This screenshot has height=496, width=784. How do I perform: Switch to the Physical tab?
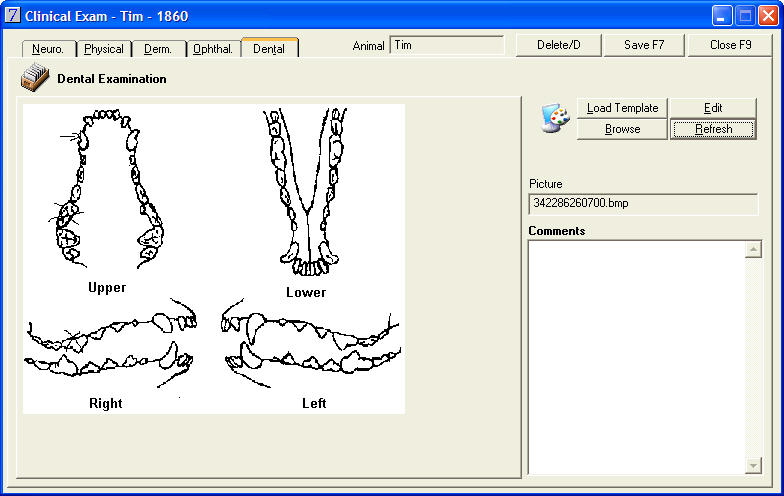coord(104,49)
